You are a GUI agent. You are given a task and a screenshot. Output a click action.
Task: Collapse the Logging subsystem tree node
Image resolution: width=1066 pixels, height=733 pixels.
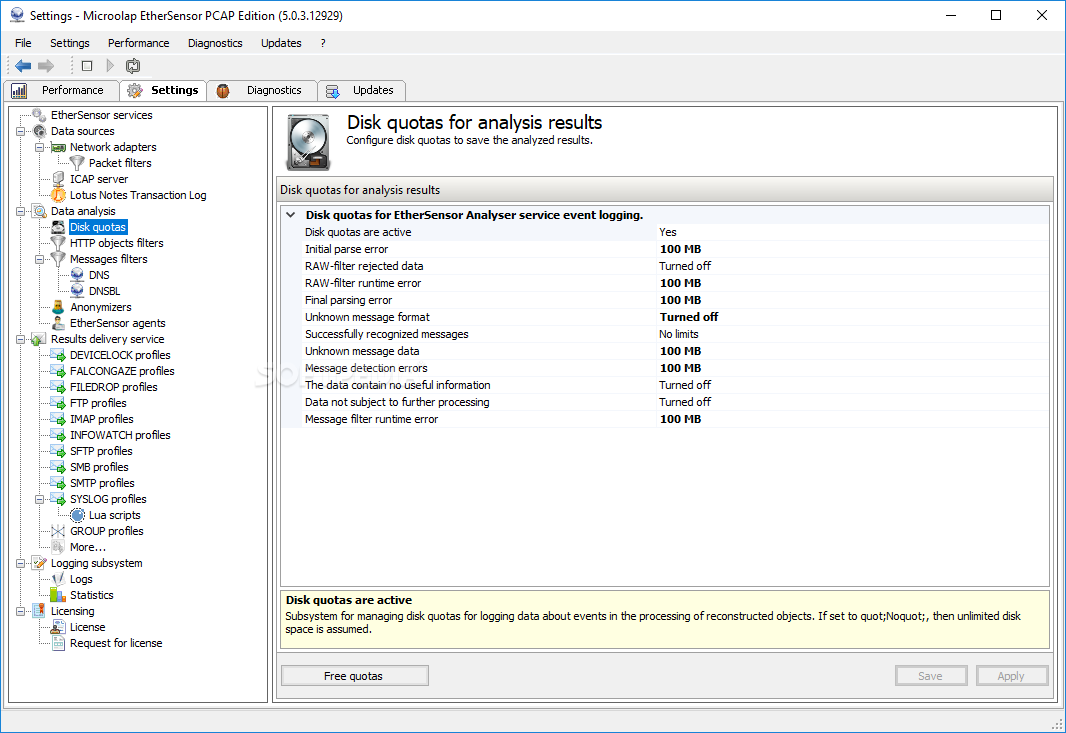(20, 563)
